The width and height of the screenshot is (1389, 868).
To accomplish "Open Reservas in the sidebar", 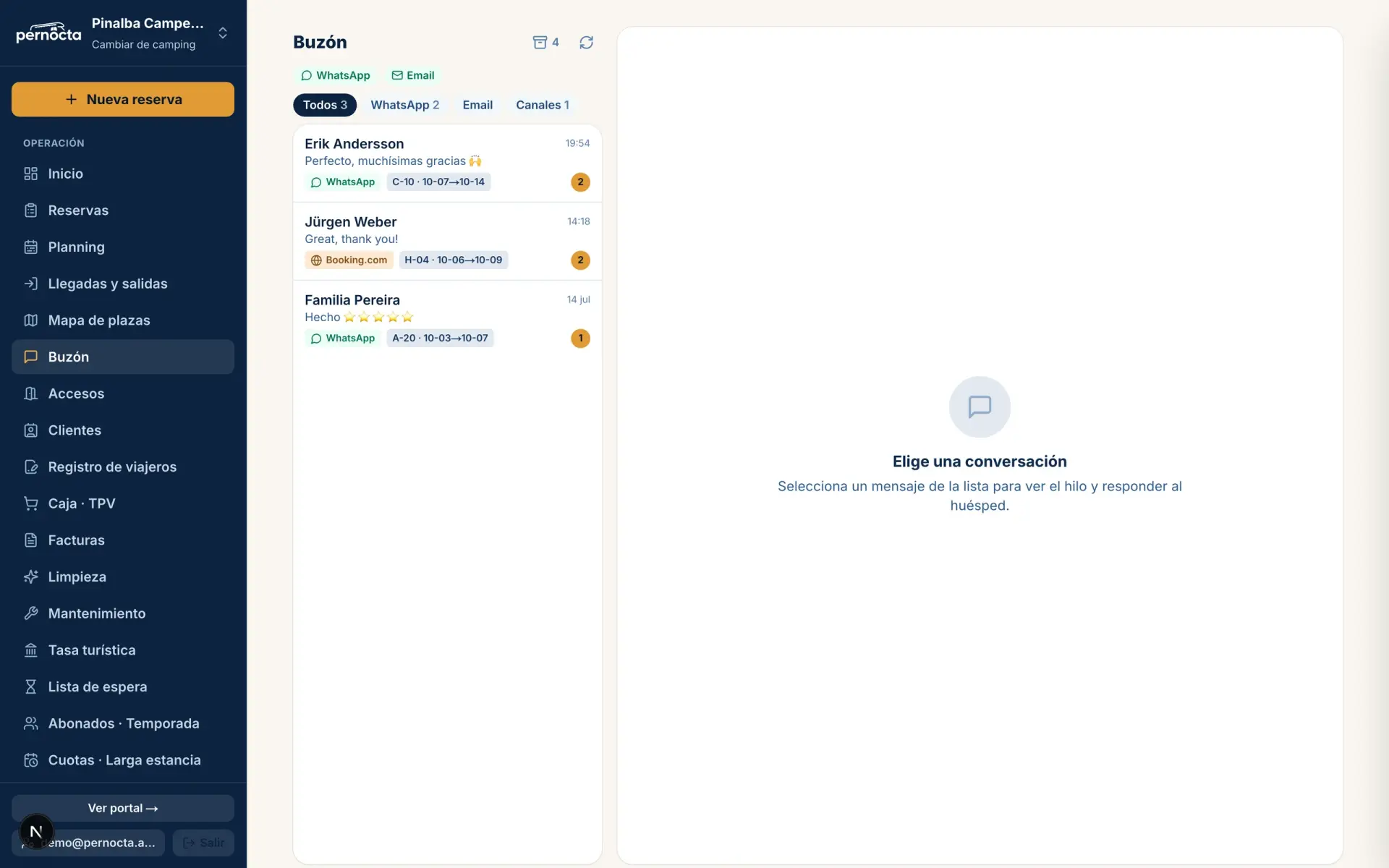I will pyautogui.click(x=123, y=210).
